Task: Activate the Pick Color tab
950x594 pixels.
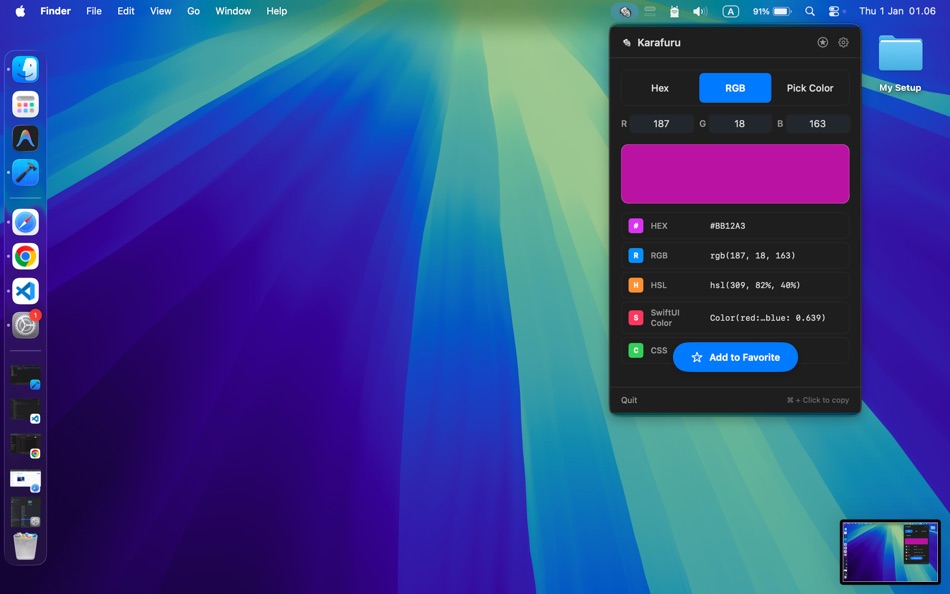Action: click(810, 88)
